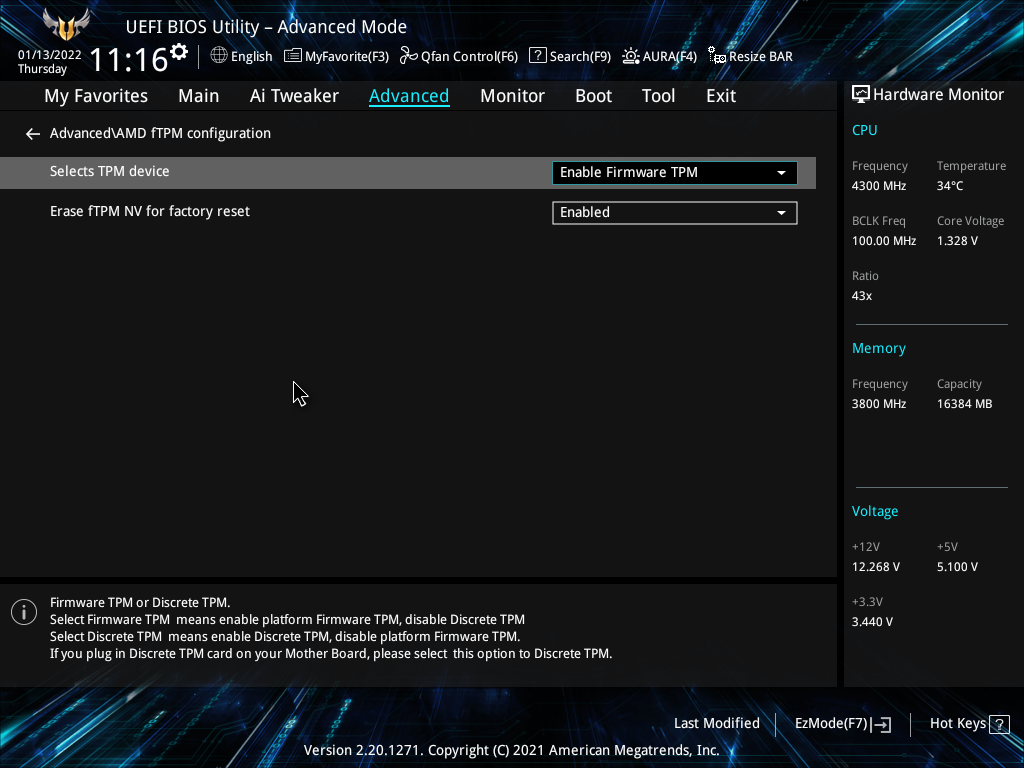Click the back arrow to Advanced menu

33,134
